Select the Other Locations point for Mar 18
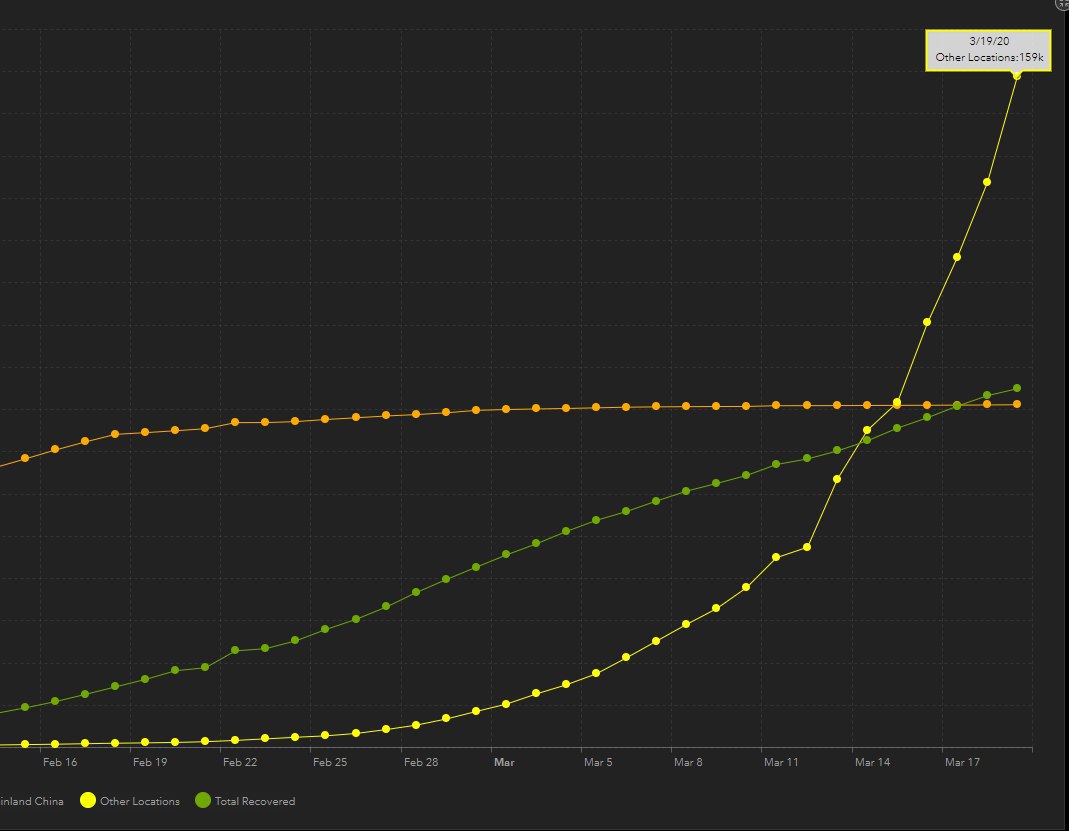 (987, 182)
